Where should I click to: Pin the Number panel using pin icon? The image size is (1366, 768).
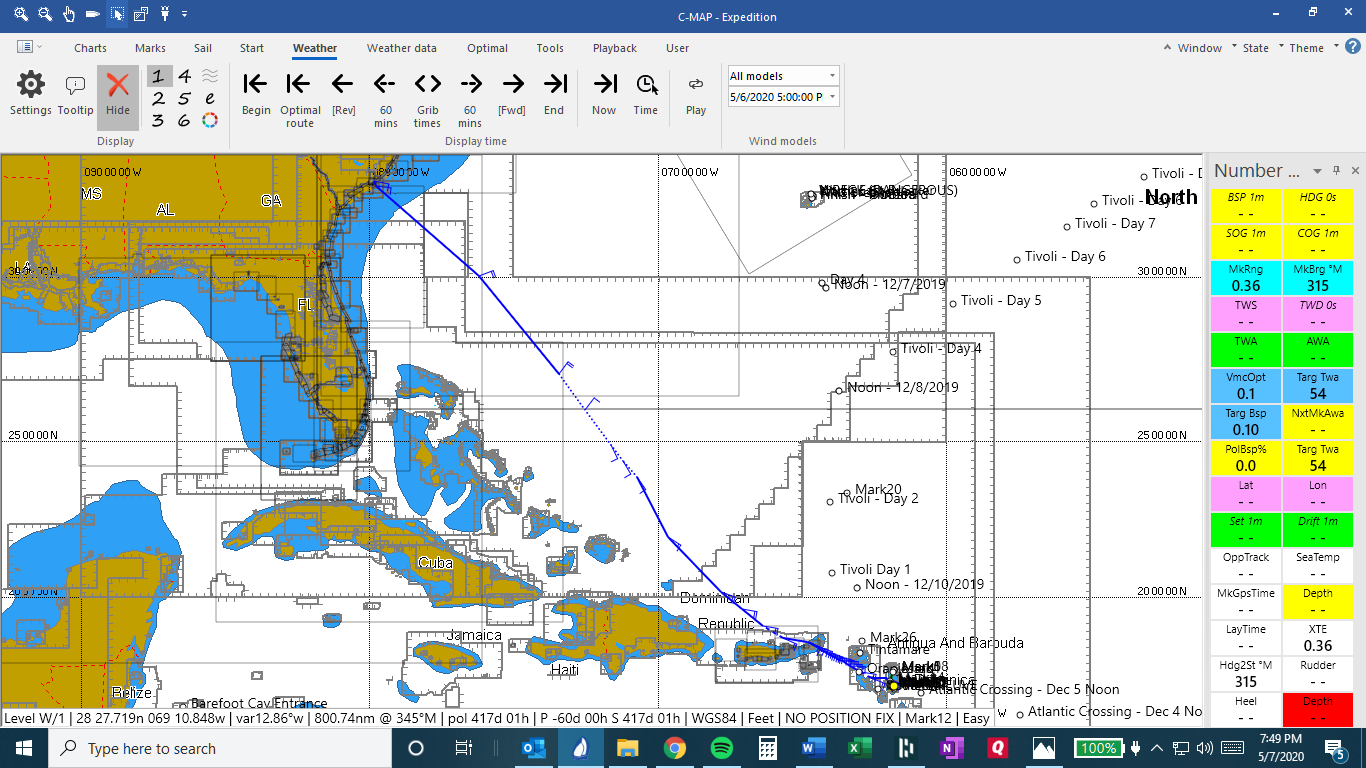tap(1337, 171)
